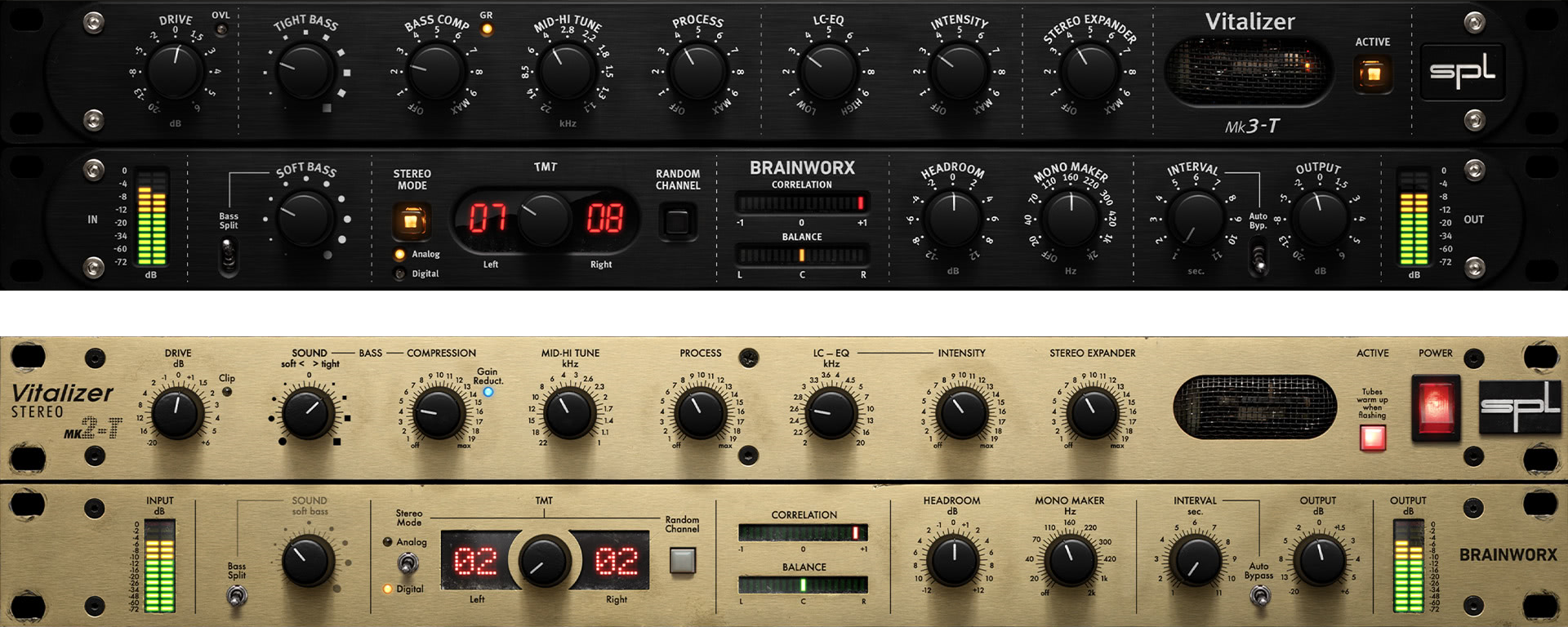Click the Digital LED on Mk2-T
Viewport: 1568px width, 627px height.
click(387, 589)
